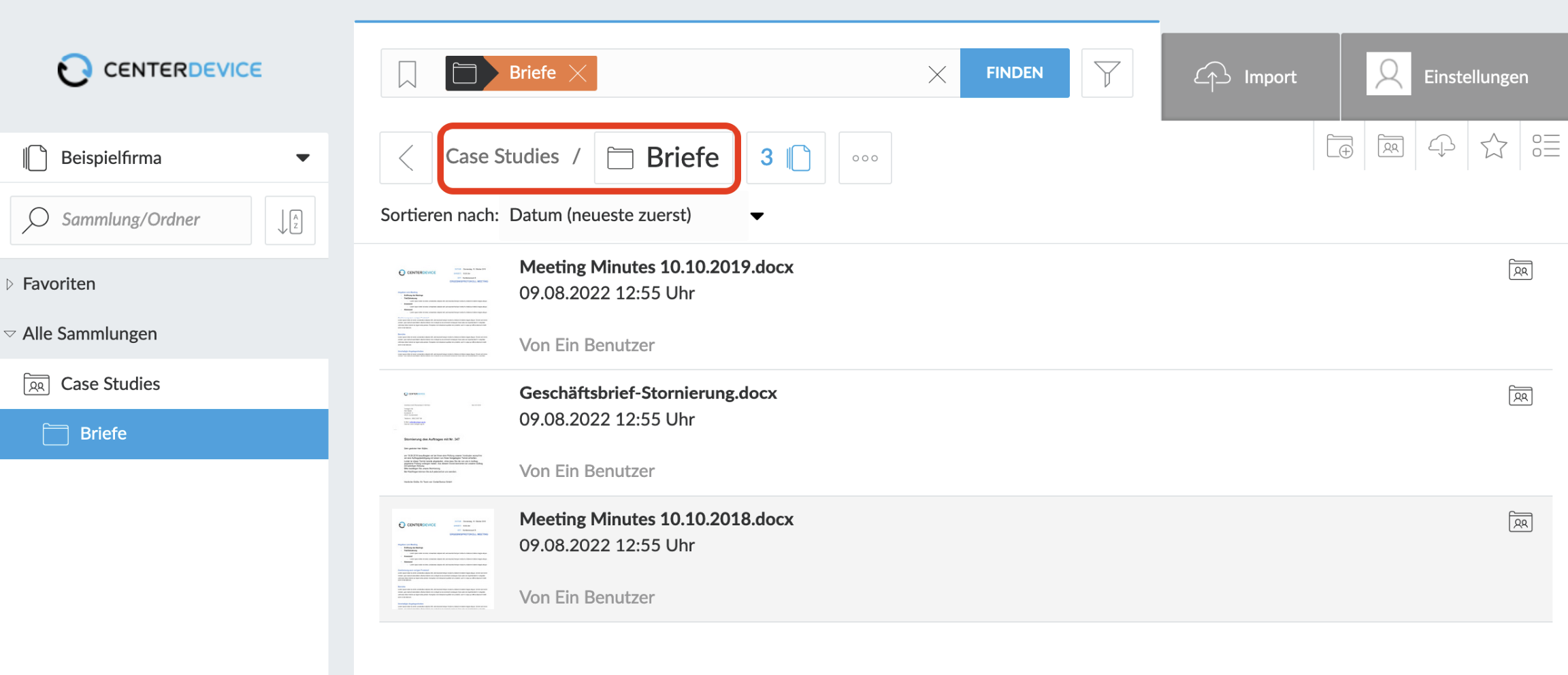Viewport: 1568px width, 675px height.
Task: Click sharing icon for Meeting Minutes 10.10.2019
Action: coord(1520,270)
